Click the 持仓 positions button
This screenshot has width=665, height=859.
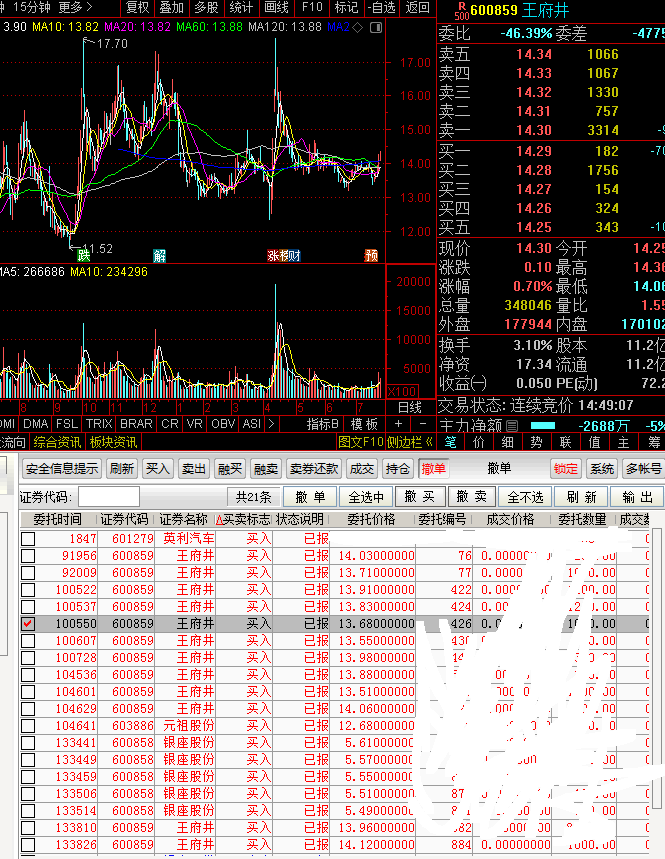397,468
